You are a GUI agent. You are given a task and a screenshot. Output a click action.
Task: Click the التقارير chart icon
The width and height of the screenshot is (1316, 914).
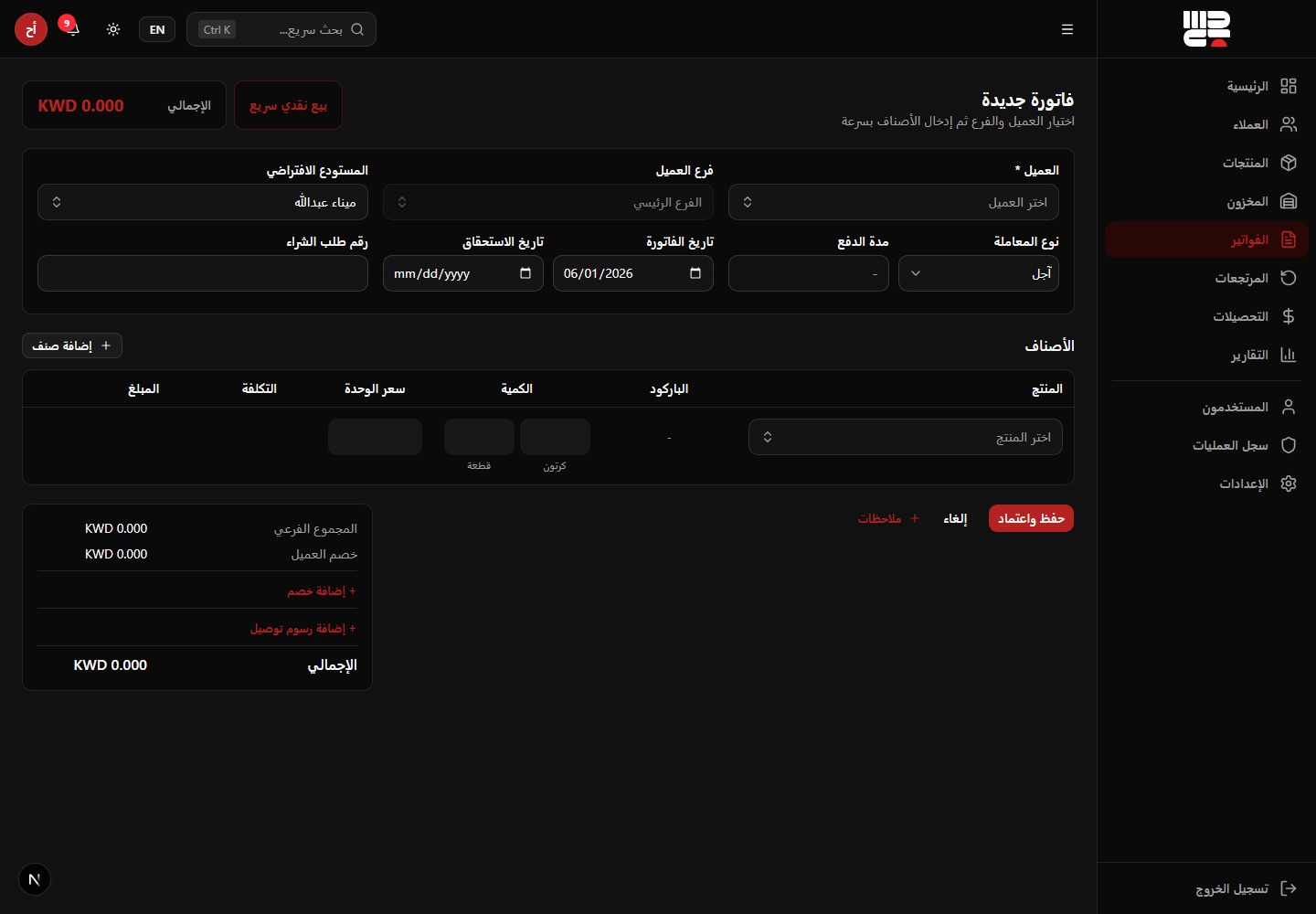click(1289, 355)
